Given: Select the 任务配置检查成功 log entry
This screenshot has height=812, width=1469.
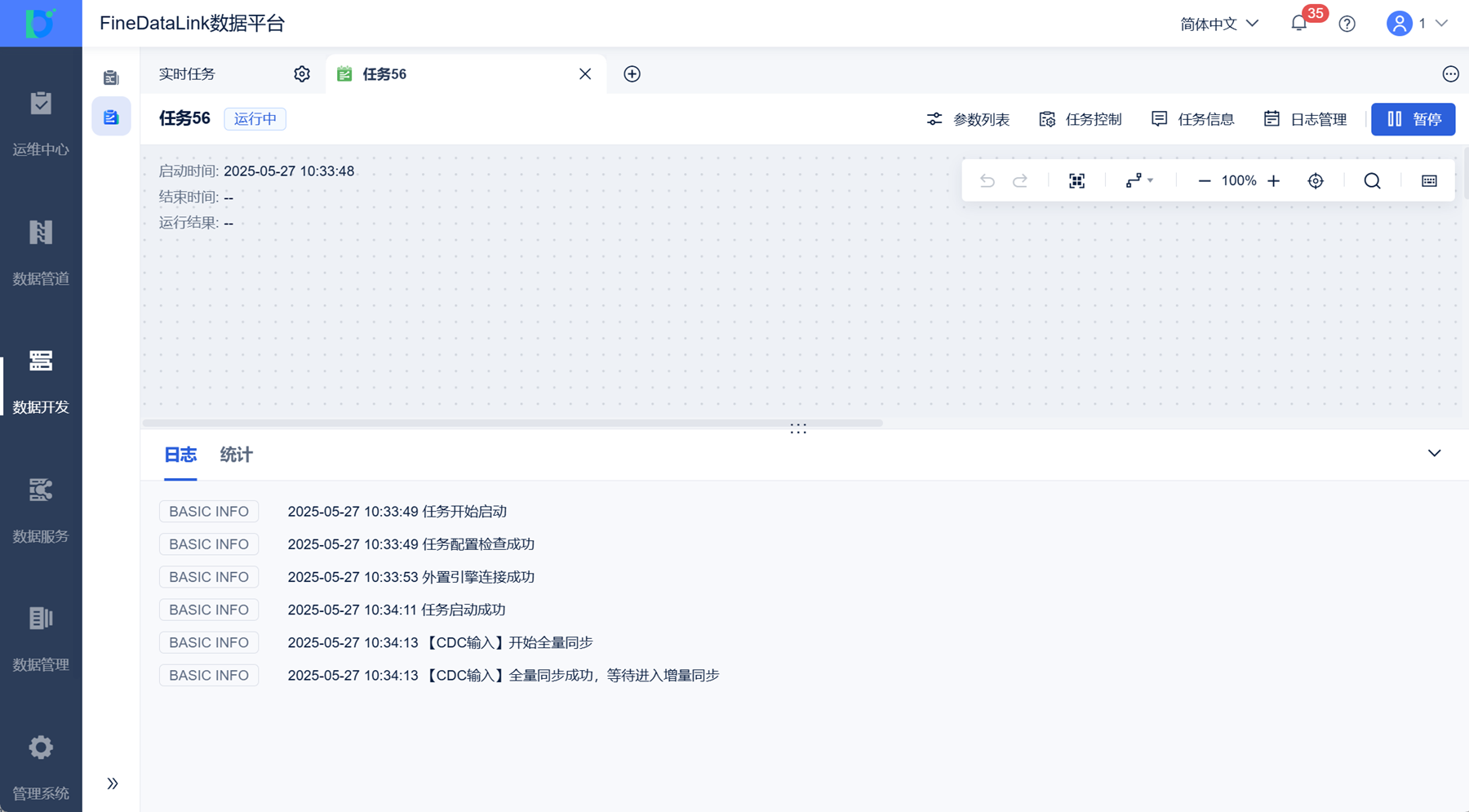Looking at the screenshot, I should pos(411,544).
